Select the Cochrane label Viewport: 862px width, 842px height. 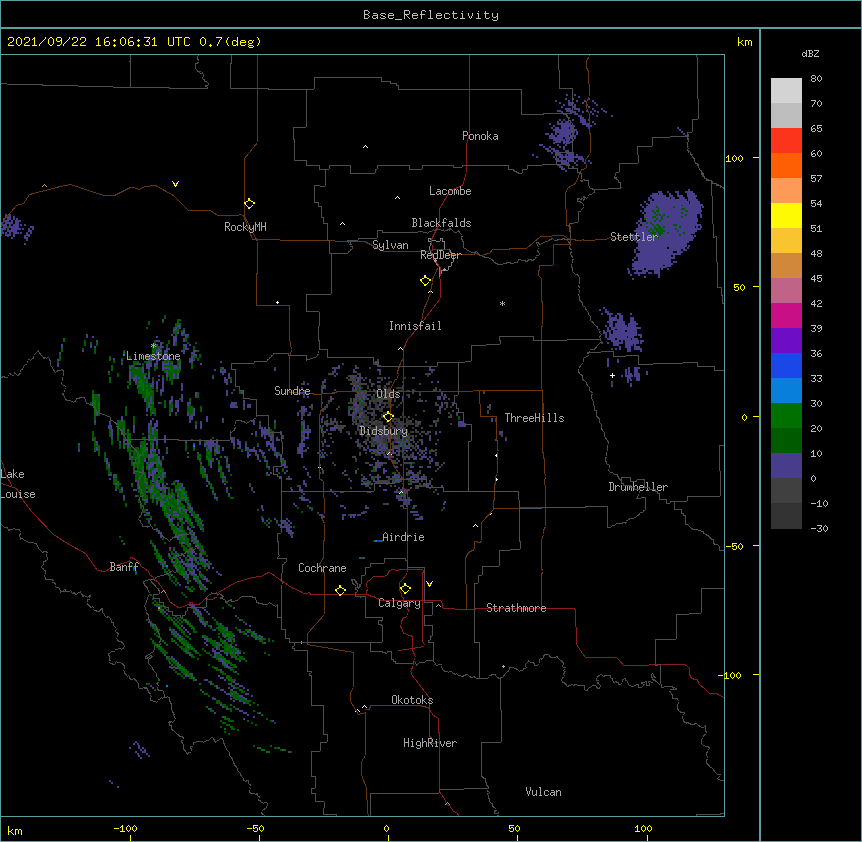click(322, 568)
